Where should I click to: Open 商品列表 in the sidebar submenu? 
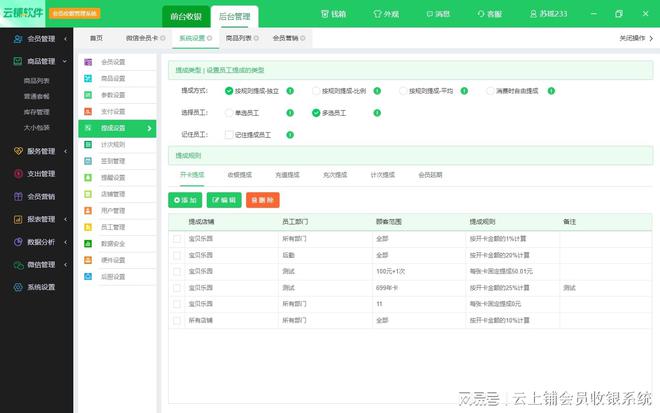coord(37,80)
